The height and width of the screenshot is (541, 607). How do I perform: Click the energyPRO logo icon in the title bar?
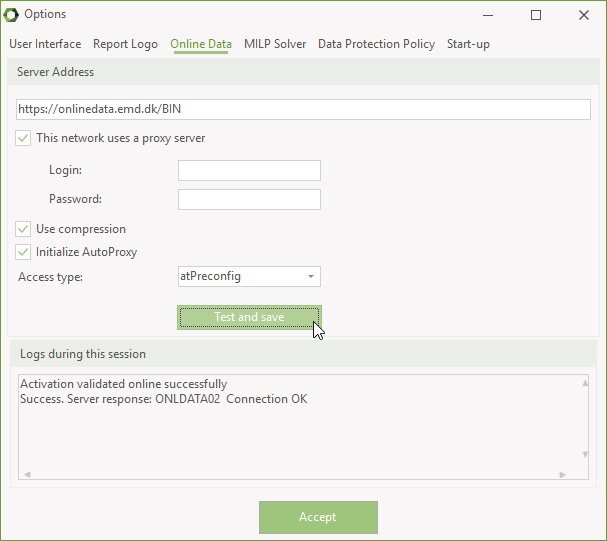coord(11,15)
